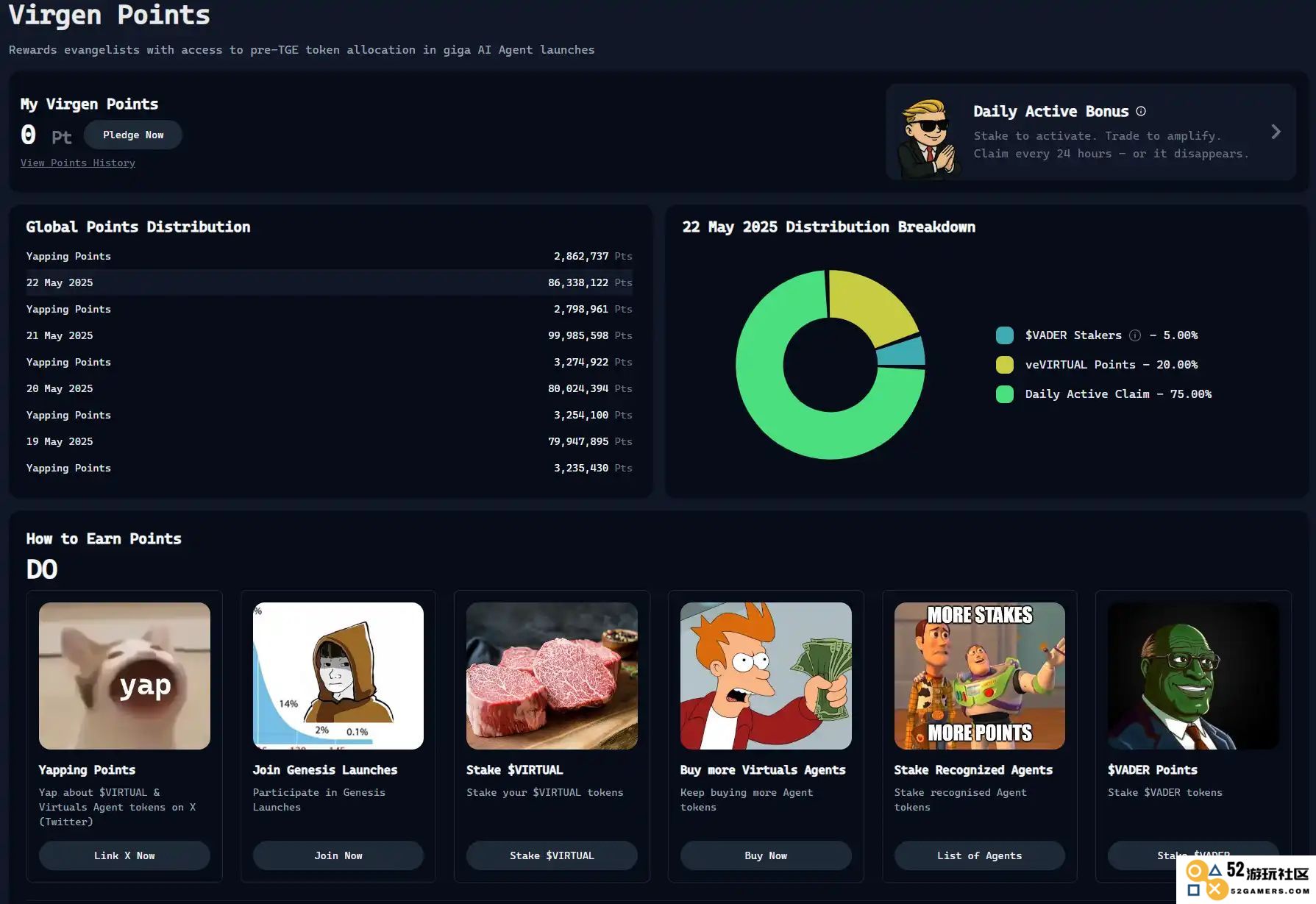The height and width of the screenshot is (904, 1316).
Task: Open the hooded figure Genesis Launches thumbnail
Action: click(338, 676)
